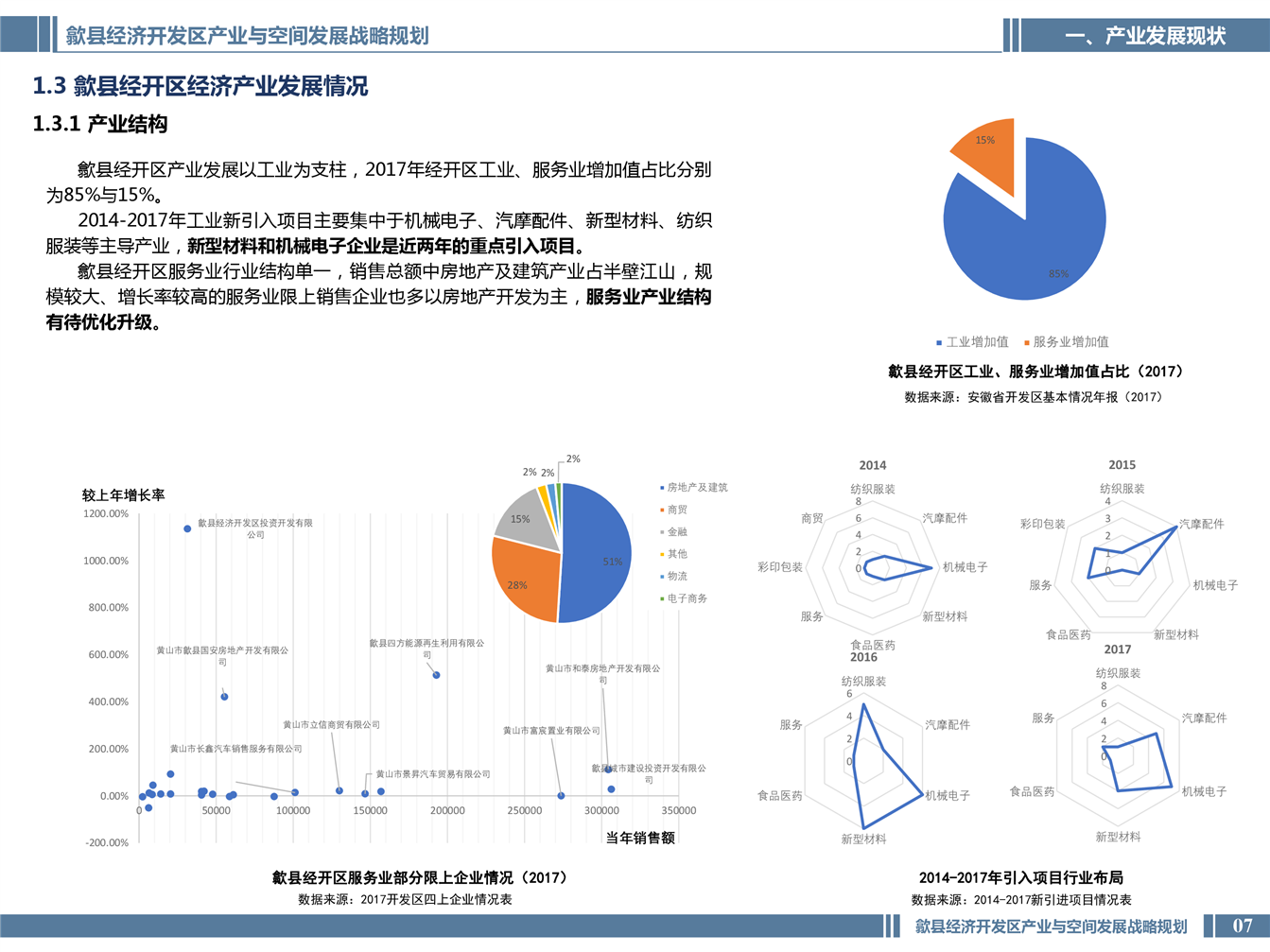Select the axis title 当年销售额

640,839
